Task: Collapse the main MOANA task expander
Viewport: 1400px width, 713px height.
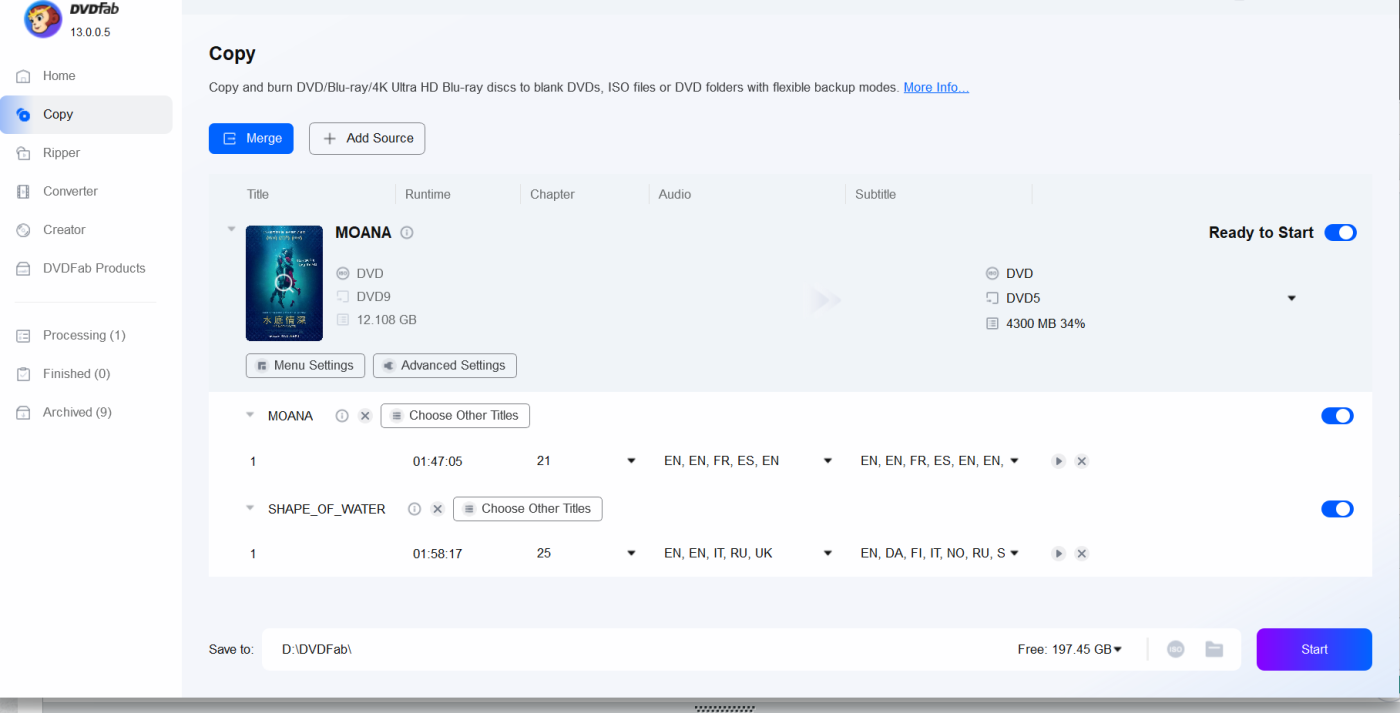Action: pos(231,229)
